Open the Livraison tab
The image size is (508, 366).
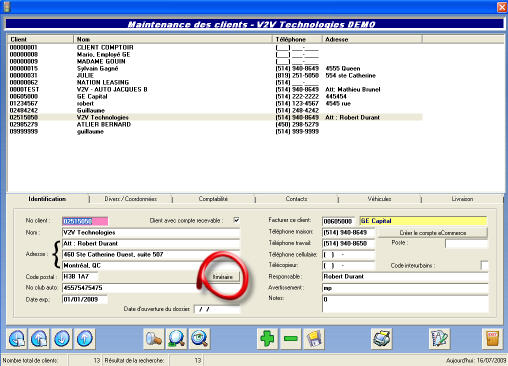tap(462, 199)
